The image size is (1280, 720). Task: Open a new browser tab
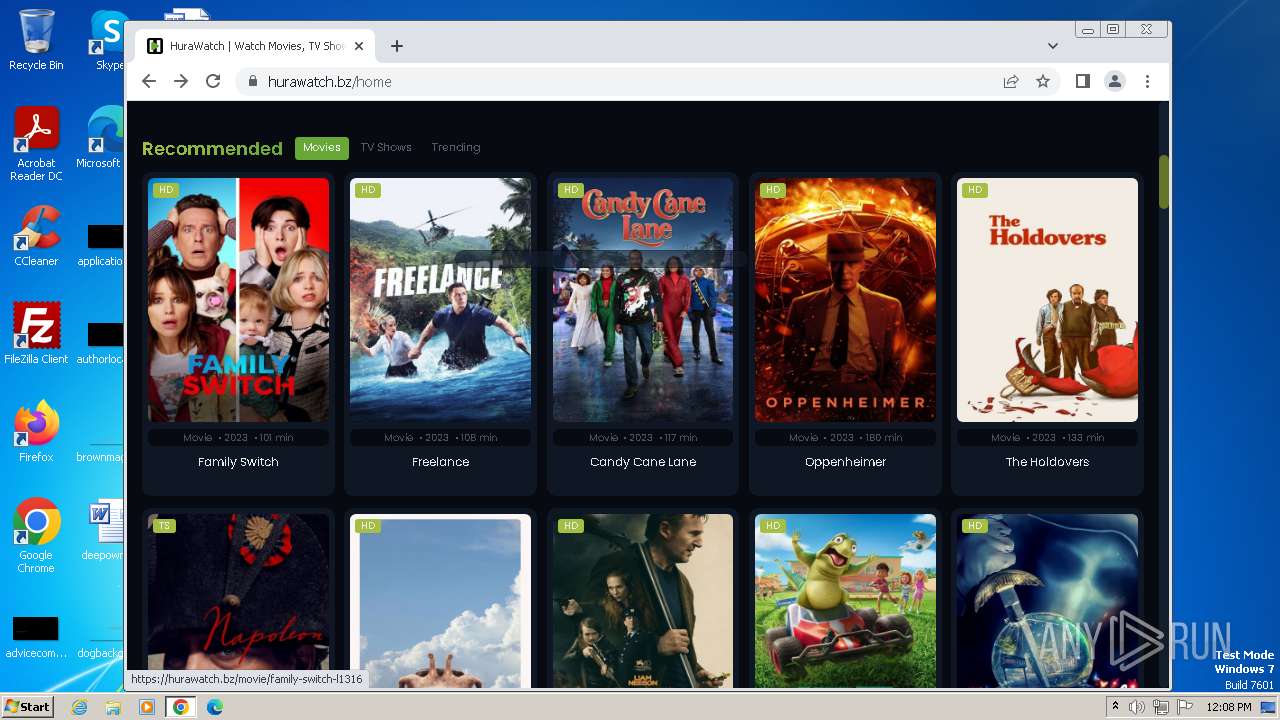(x=397, y=46)
